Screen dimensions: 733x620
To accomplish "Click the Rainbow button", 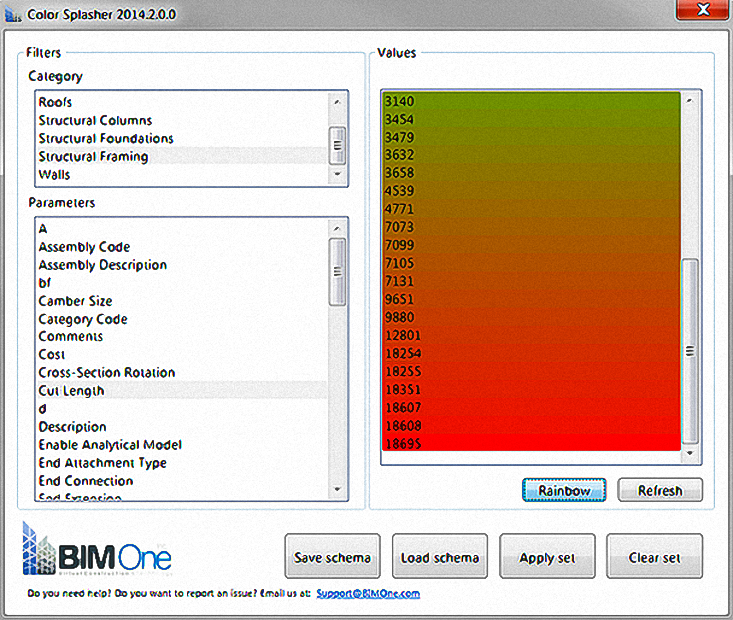I will [x=563, y=490].
